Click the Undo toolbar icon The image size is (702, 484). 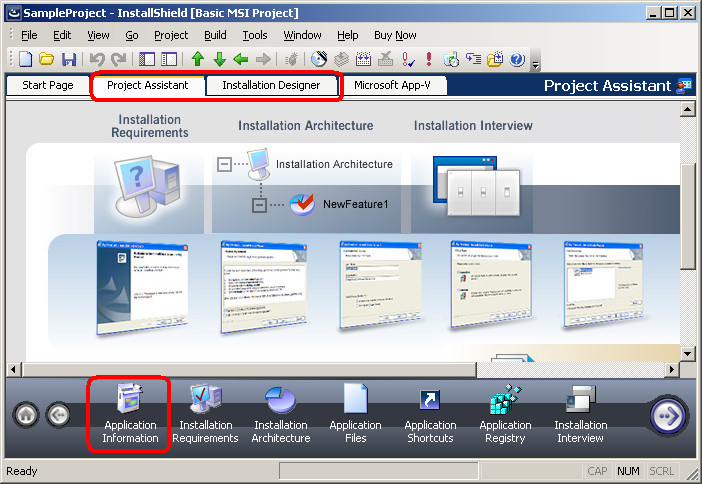click(97, 59)
